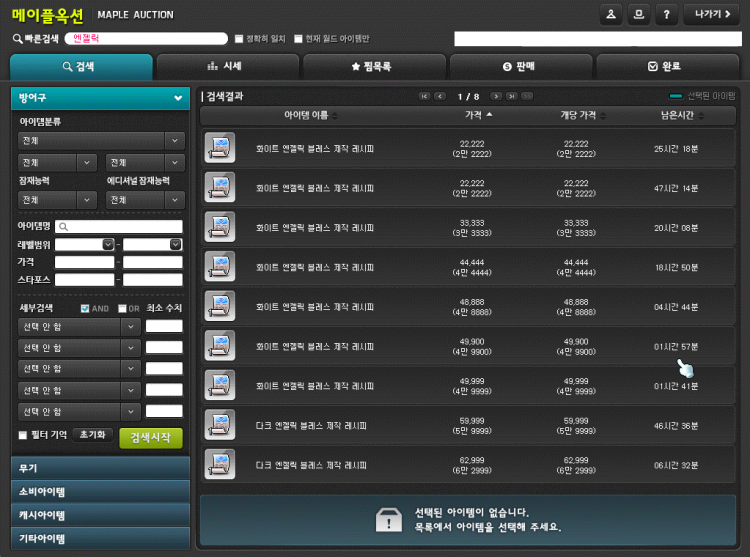The width and height of the screenshot is (750, 557).
Task: Expand the 캐시아이템 category
Action: (x=100, y=515)
